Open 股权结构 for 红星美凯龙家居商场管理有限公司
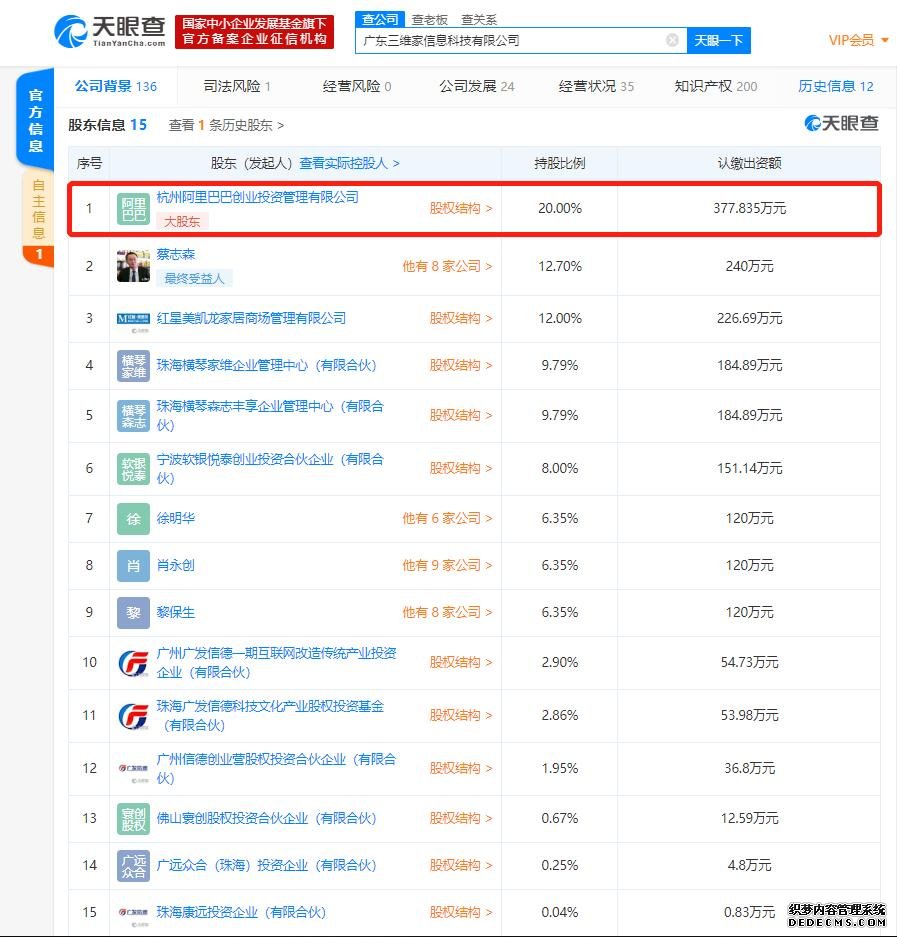This screenshot has height=937, width=897. [x=461, y=319]
